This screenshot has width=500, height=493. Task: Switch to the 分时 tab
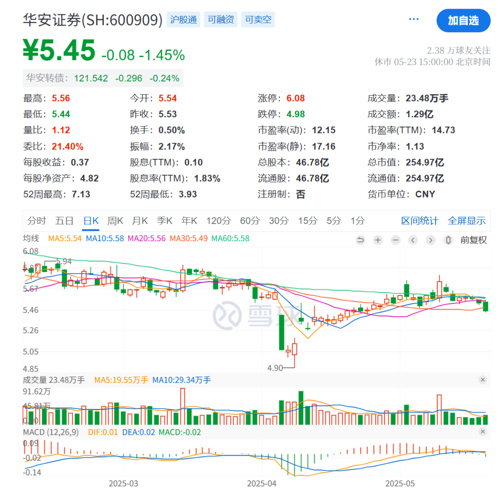pyautogui.click(x=36, y=221)
